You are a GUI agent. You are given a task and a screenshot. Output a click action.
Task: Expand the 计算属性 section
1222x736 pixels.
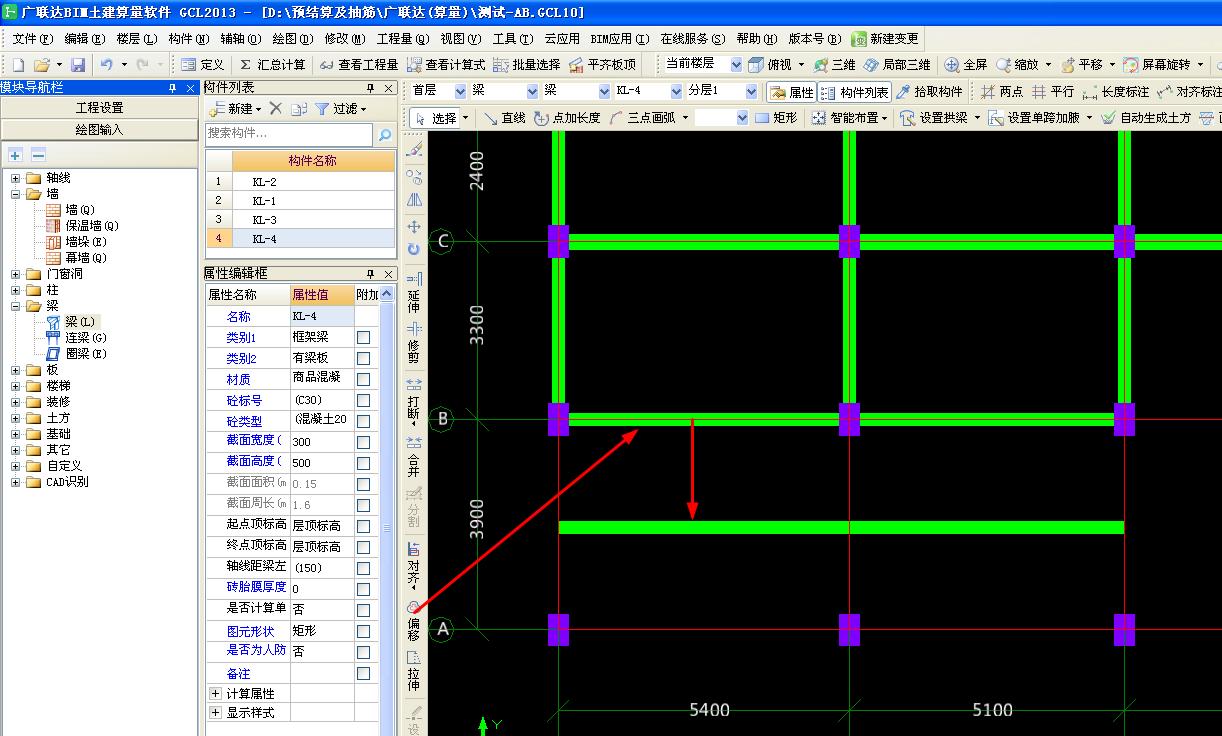(x=215, y=693)
